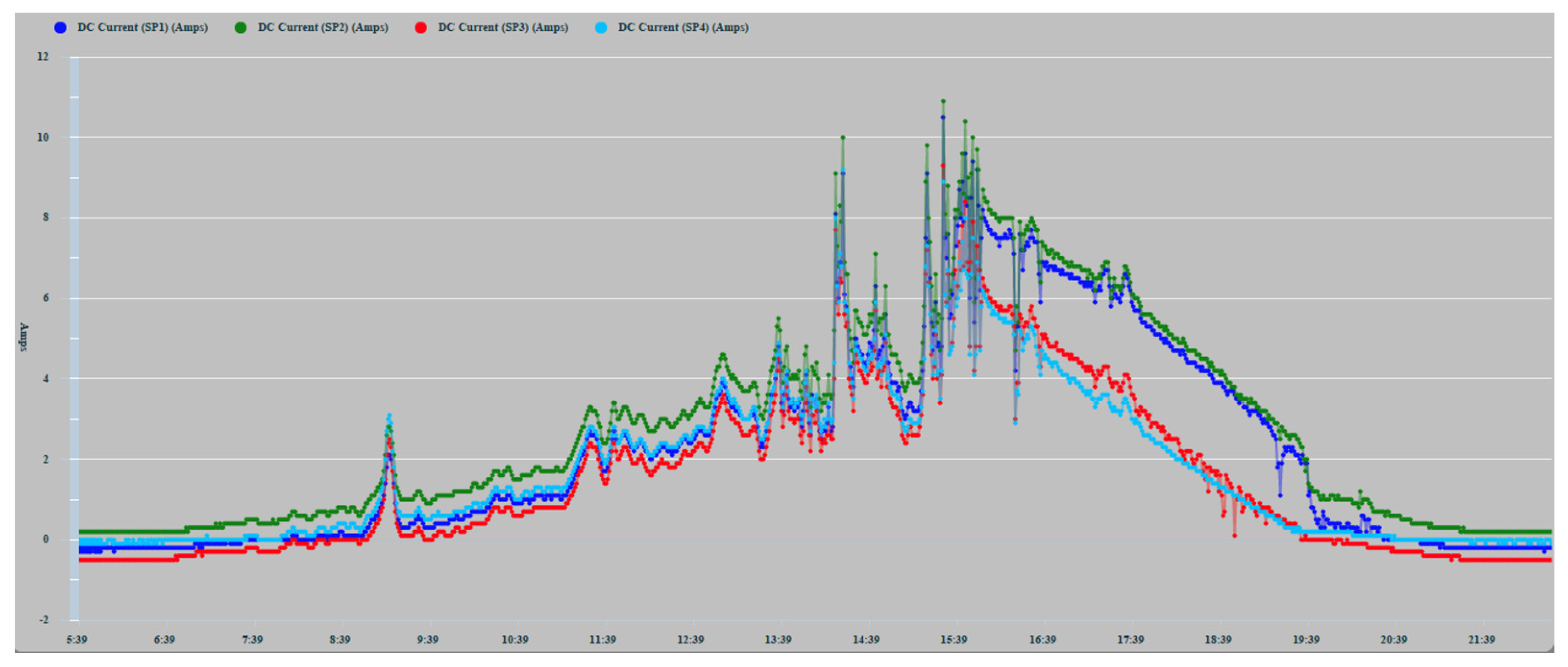Click the cyan SP4 legend dot
The height and width of the screenshot is (667, 1568).
tap(601, 27)
